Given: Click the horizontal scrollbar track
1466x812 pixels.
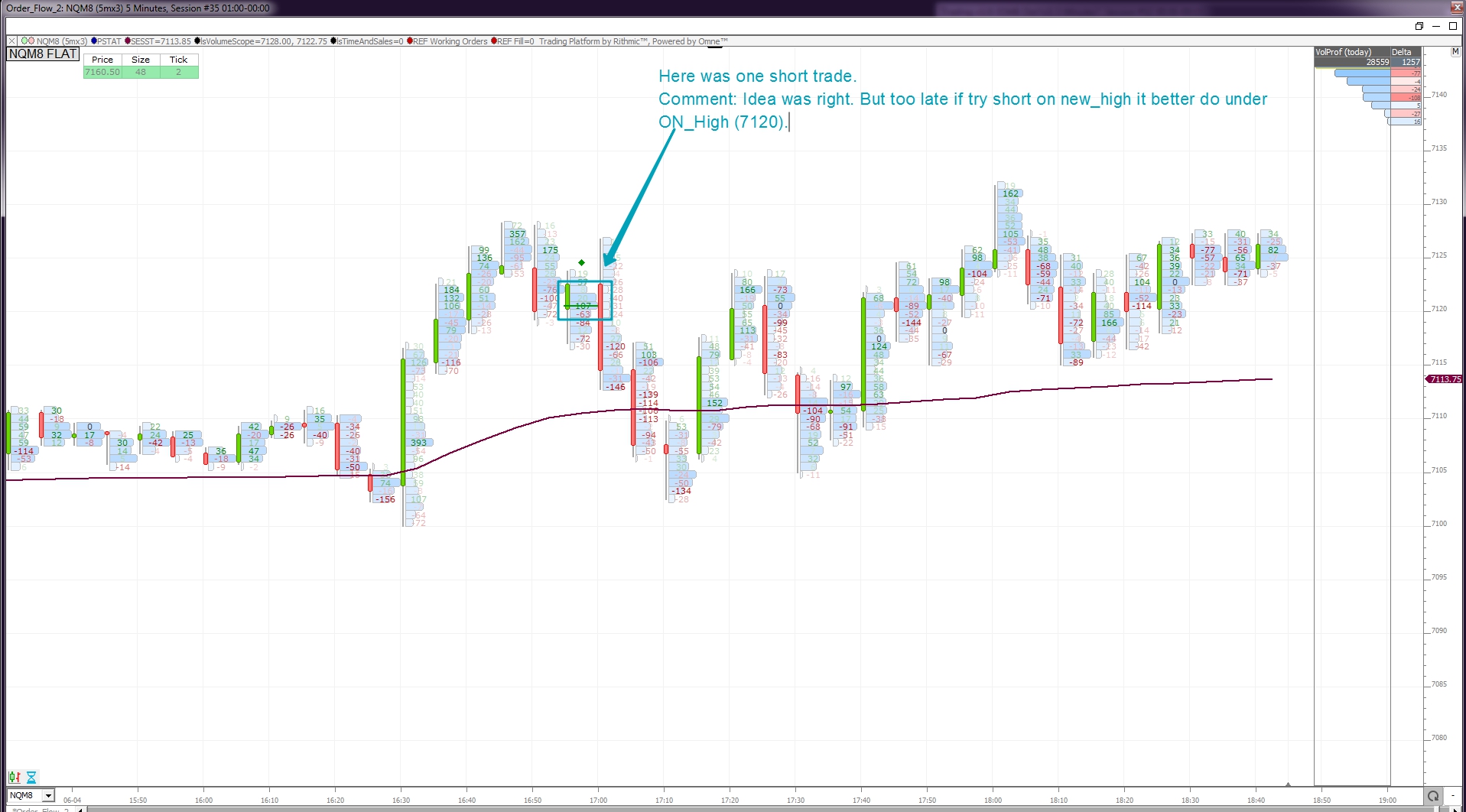Looking at the screenshot, I should click(x=765, y=809).
